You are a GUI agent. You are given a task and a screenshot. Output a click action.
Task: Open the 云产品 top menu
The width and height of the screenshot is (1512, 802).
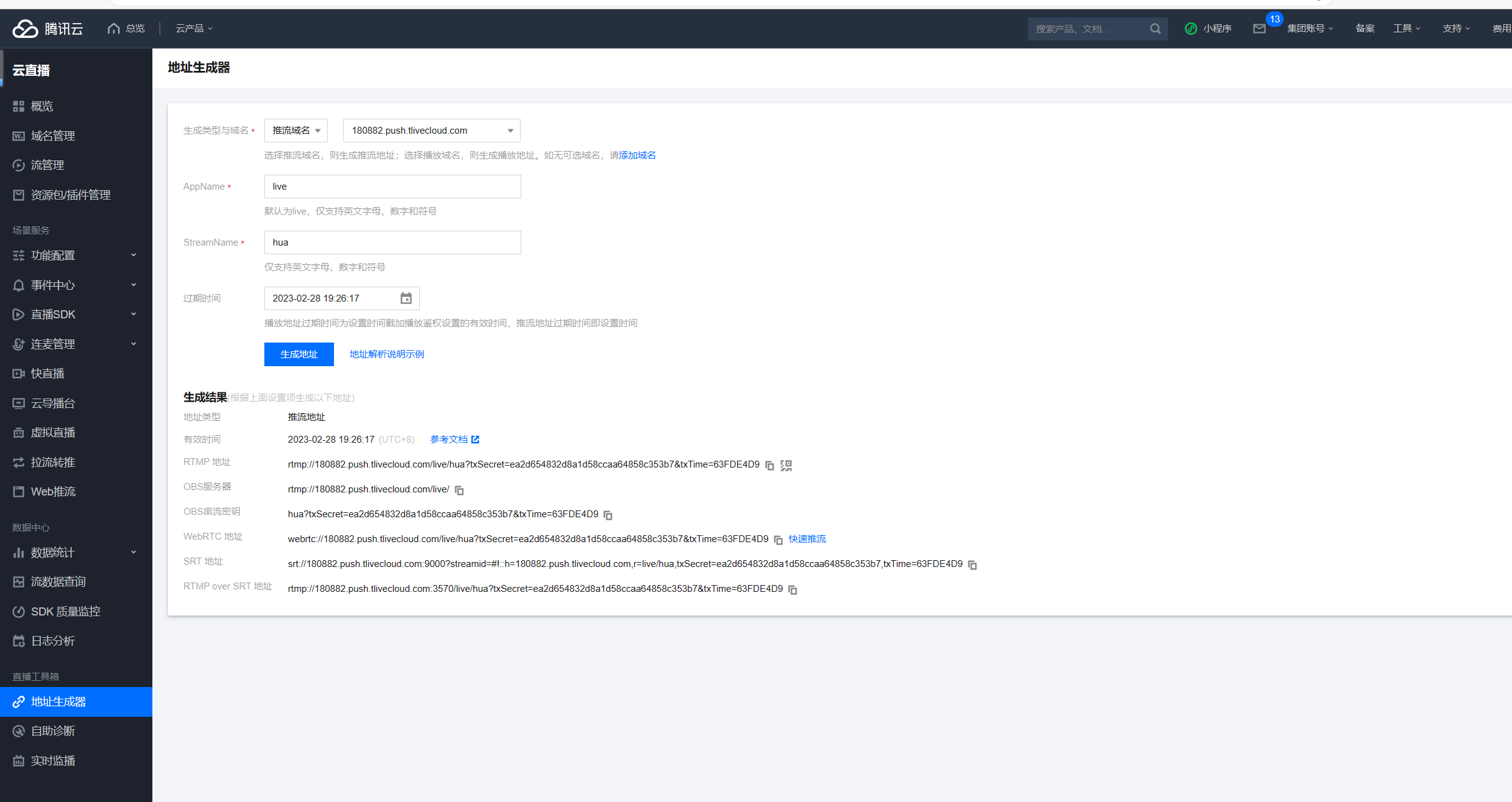point(194,29)
